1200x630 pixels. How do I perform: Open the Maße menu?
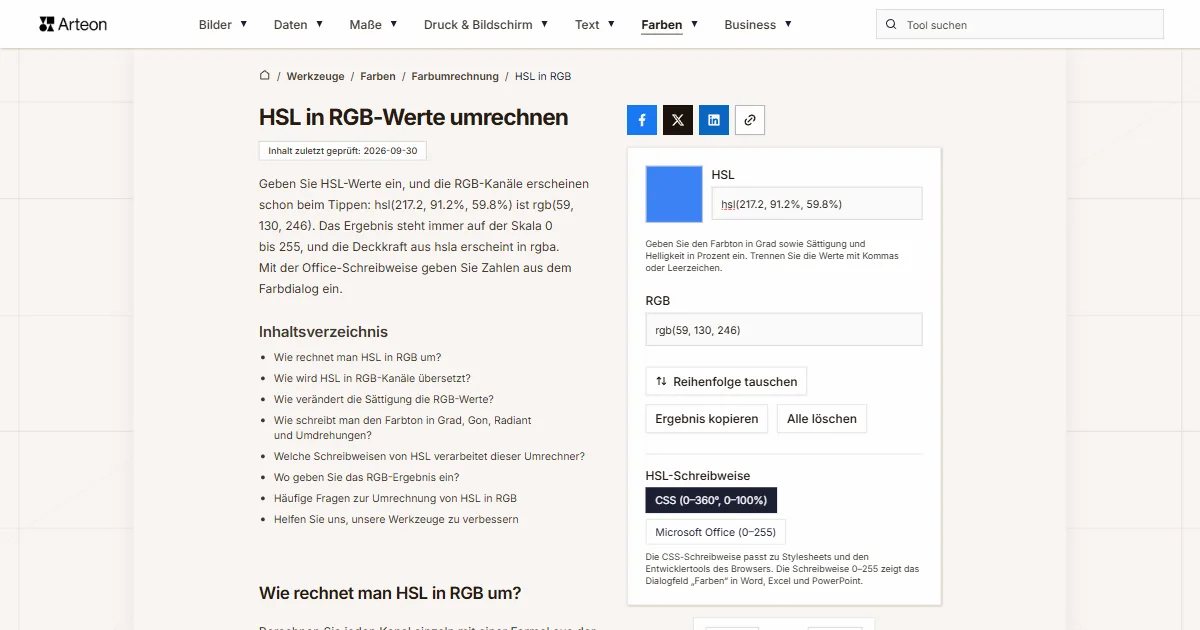(x=366, y=25)
